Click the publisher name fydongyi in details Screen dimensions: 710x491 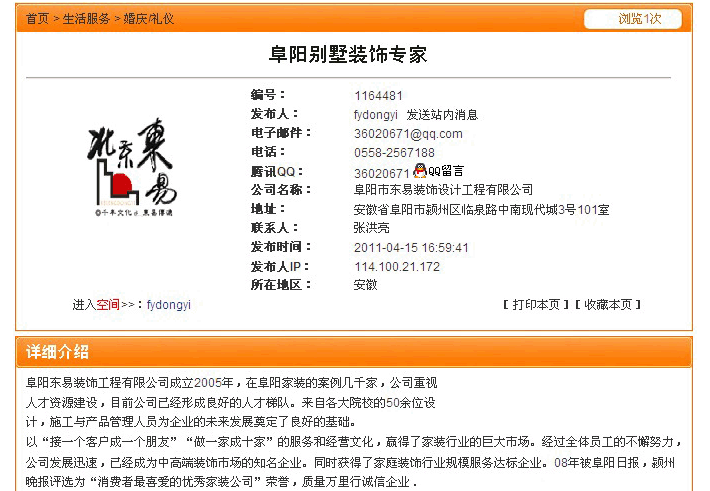tap(376, 115)
